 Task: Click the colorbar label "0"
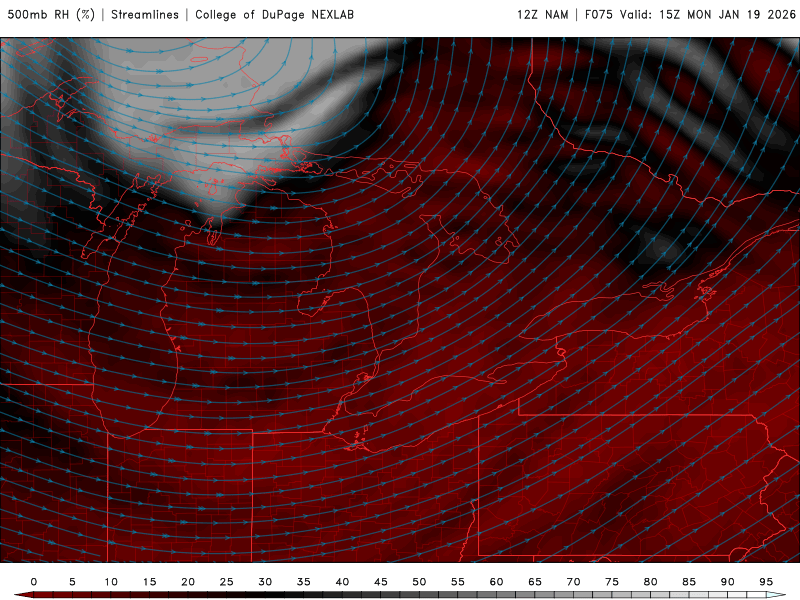(x=34, y=582)
